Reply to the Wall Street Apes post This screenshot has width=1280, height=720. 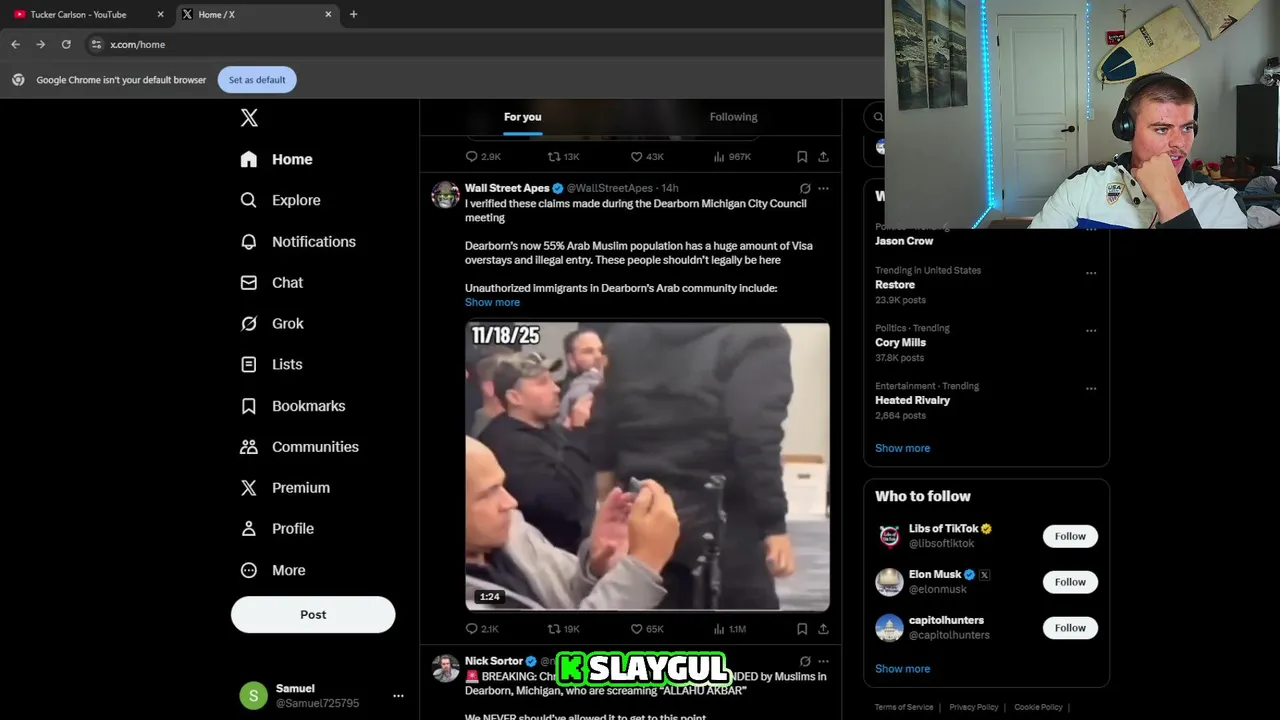482,629
